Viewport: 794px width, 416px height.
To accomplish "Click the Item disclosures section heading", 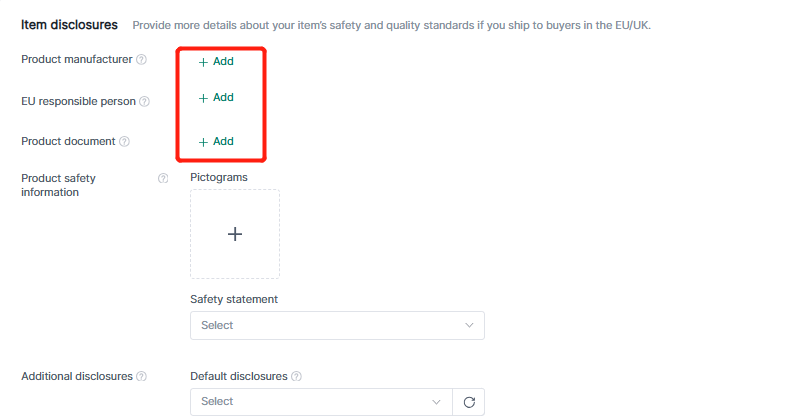I will [69, 24].
